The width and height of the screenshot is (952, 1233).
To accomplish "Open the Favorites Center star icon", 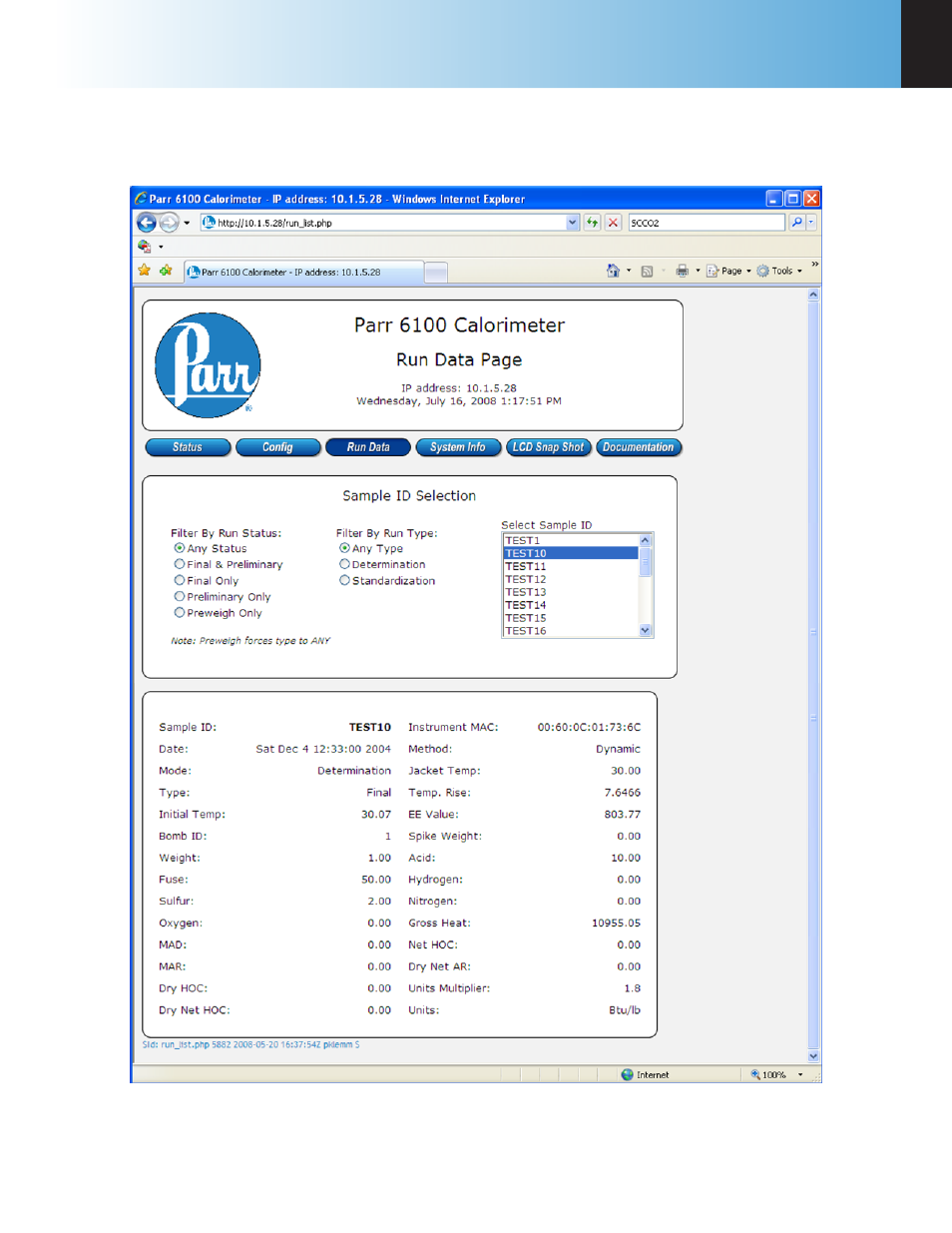I will tap(145, 271).
